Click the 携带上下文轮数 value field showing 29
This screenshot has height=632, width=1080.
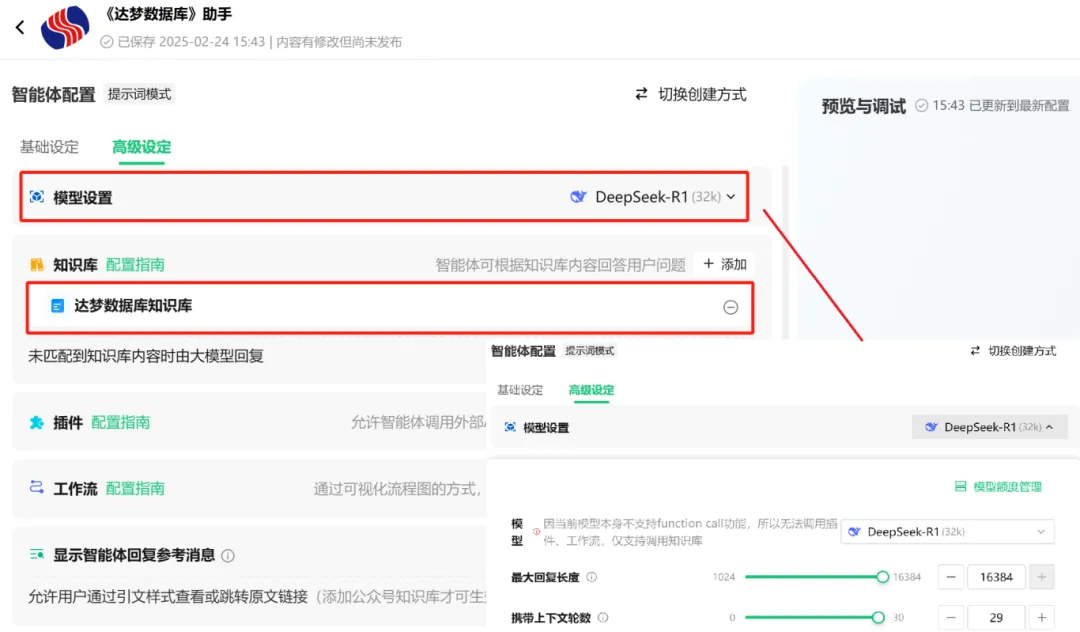(x=996, y=618)
